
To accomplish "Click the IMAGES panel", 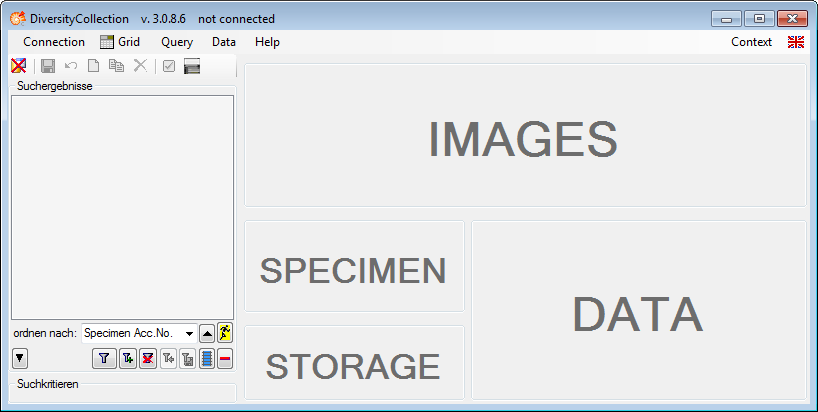I will [525, 136].
